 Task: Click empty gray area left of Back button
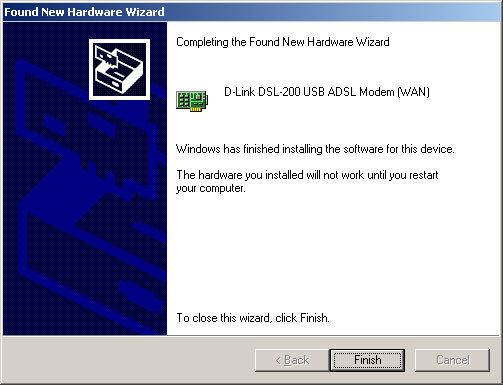click(x=128, y=360)
